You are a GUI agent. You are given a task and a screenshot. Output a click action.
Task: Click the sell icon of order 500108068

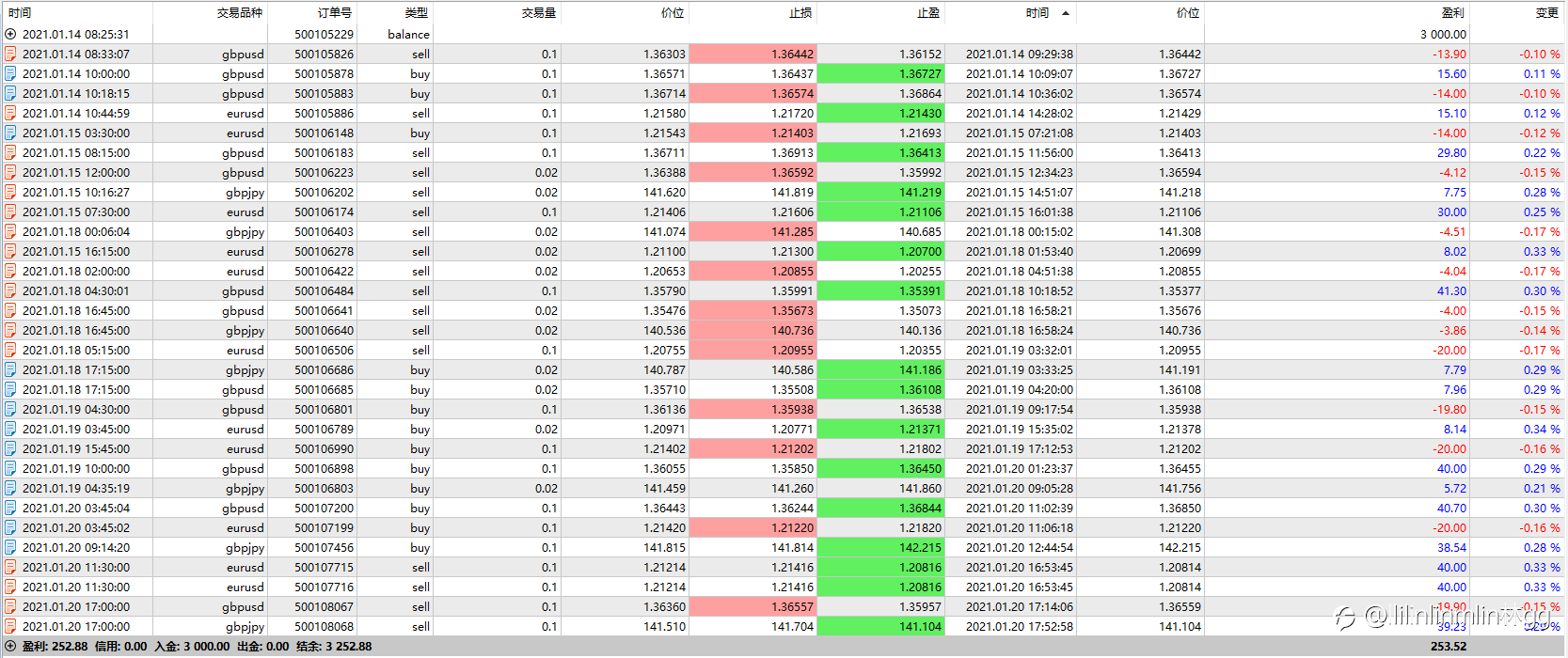[10, 627]
